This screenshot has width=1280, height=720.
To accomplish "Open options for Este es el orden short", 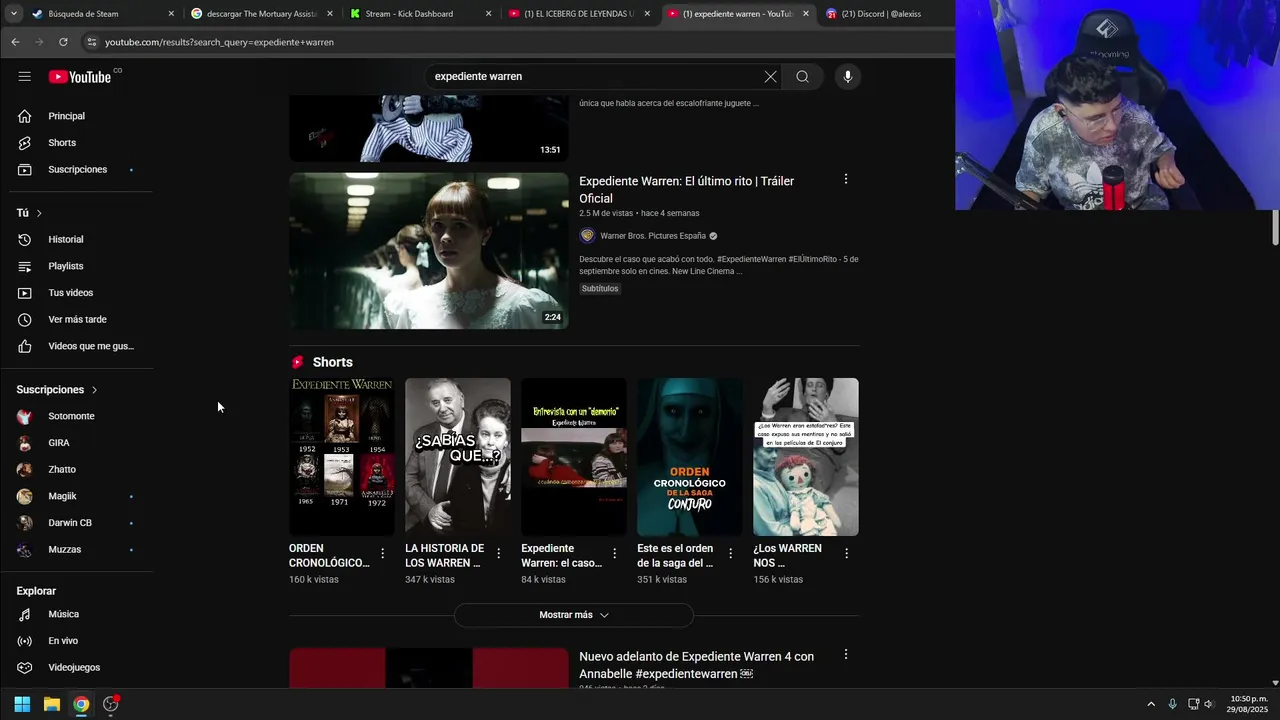I will (x=730, y=553).
